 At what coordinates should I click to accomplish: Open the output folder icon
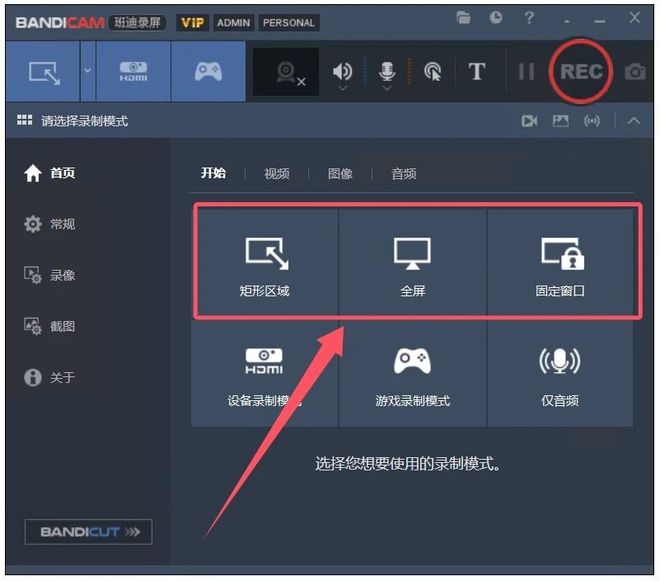pos(463,18)
